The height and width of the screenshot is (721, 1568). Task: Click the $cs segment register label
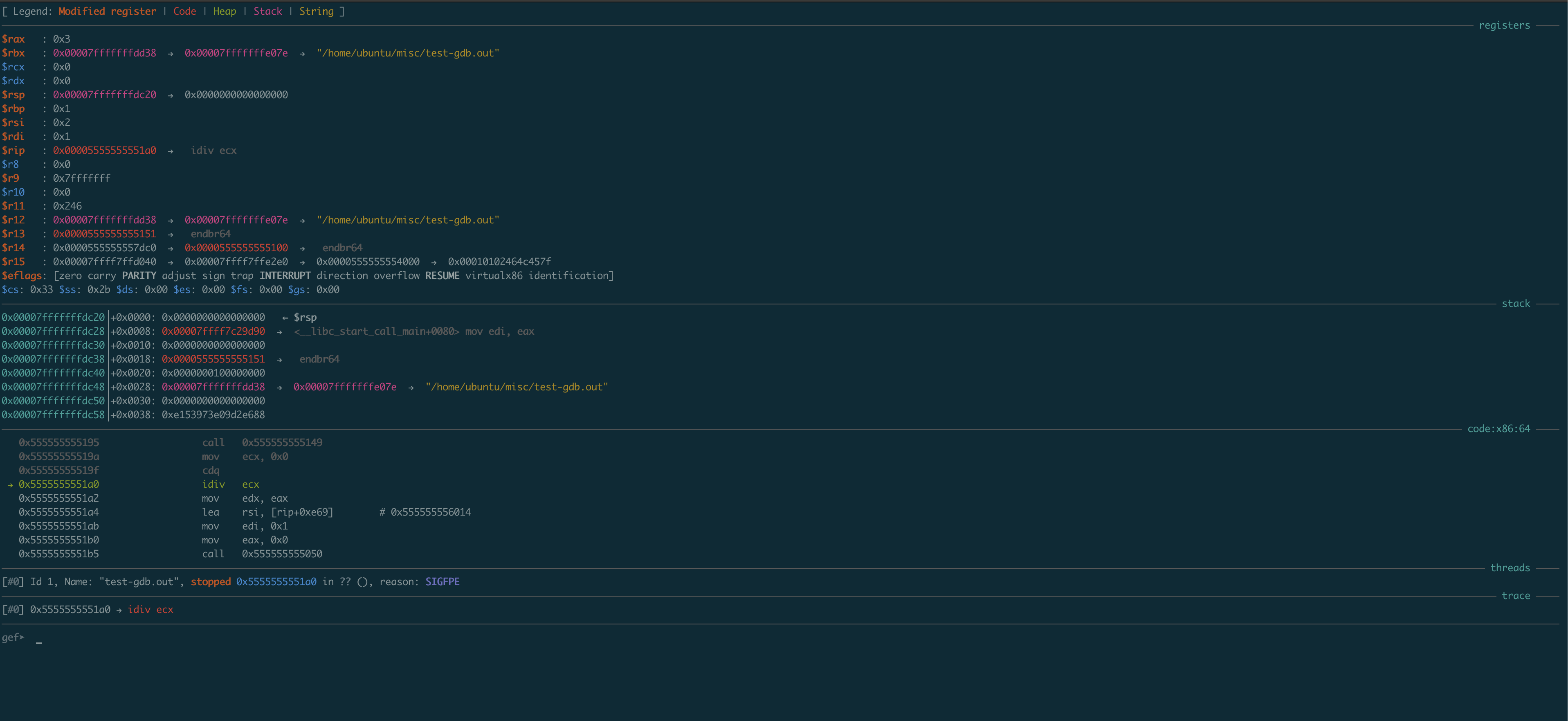[x=10, y=290]
